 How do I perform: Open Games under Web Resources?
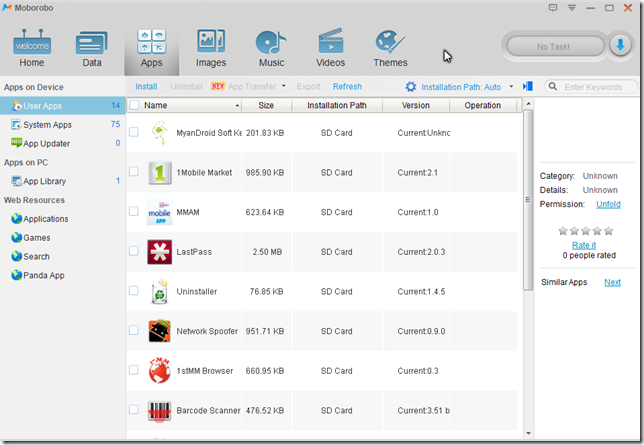[31, 238]
